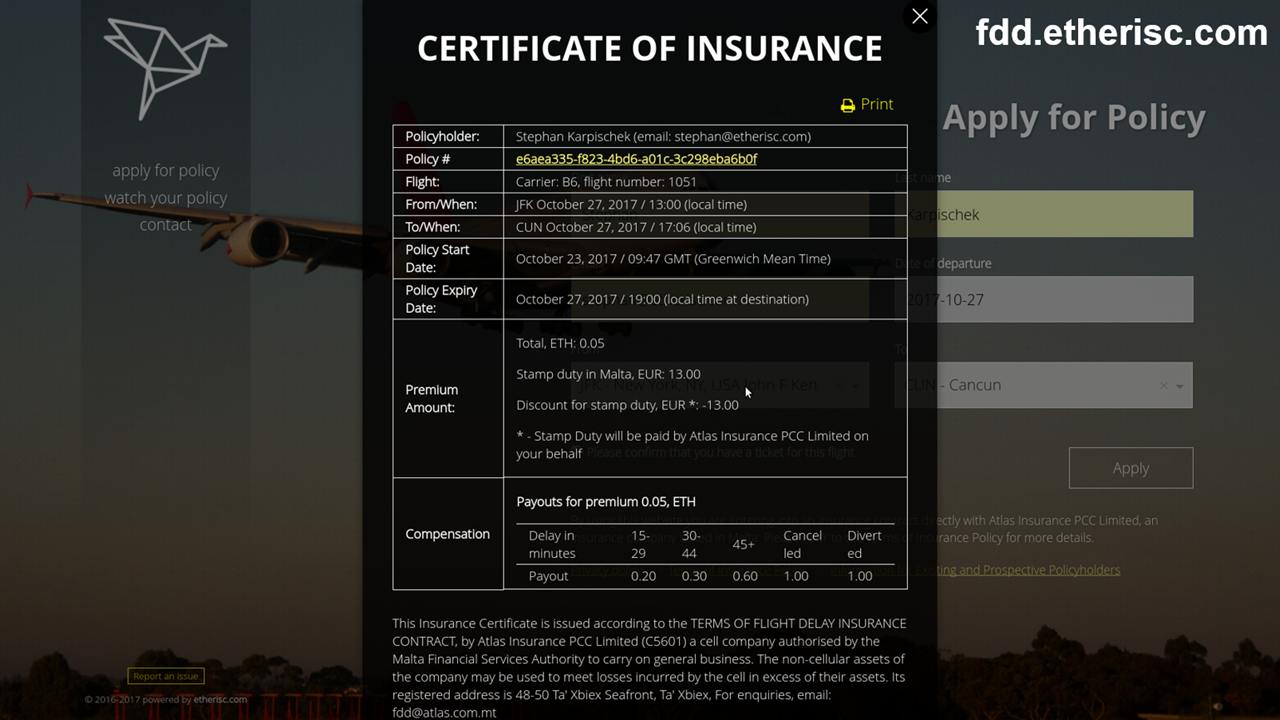This screenshot has height=720, width=1280.
Task: Click the Total, ETH: 0.05 text
Action: [560, 343]
